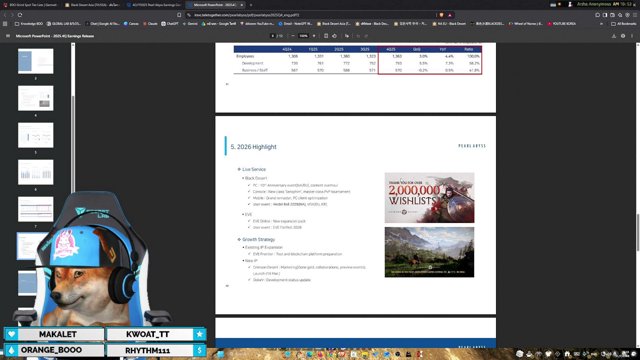The image size is (640, 360).
Task: Switch to Pearl Abyss Earnings tab
Action: tap(154, 5)
